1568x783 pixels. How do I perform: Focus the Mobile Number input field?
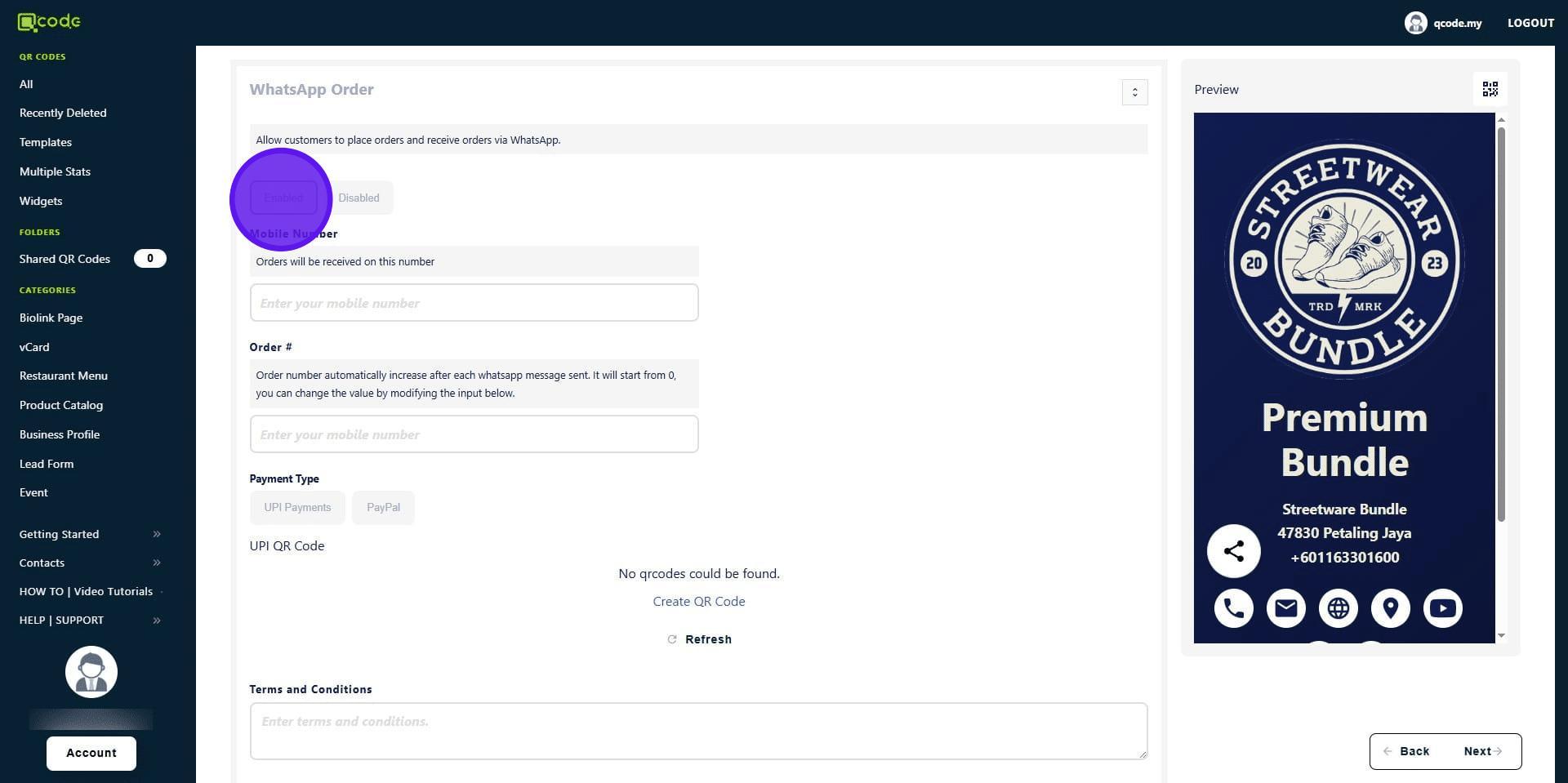474,303
